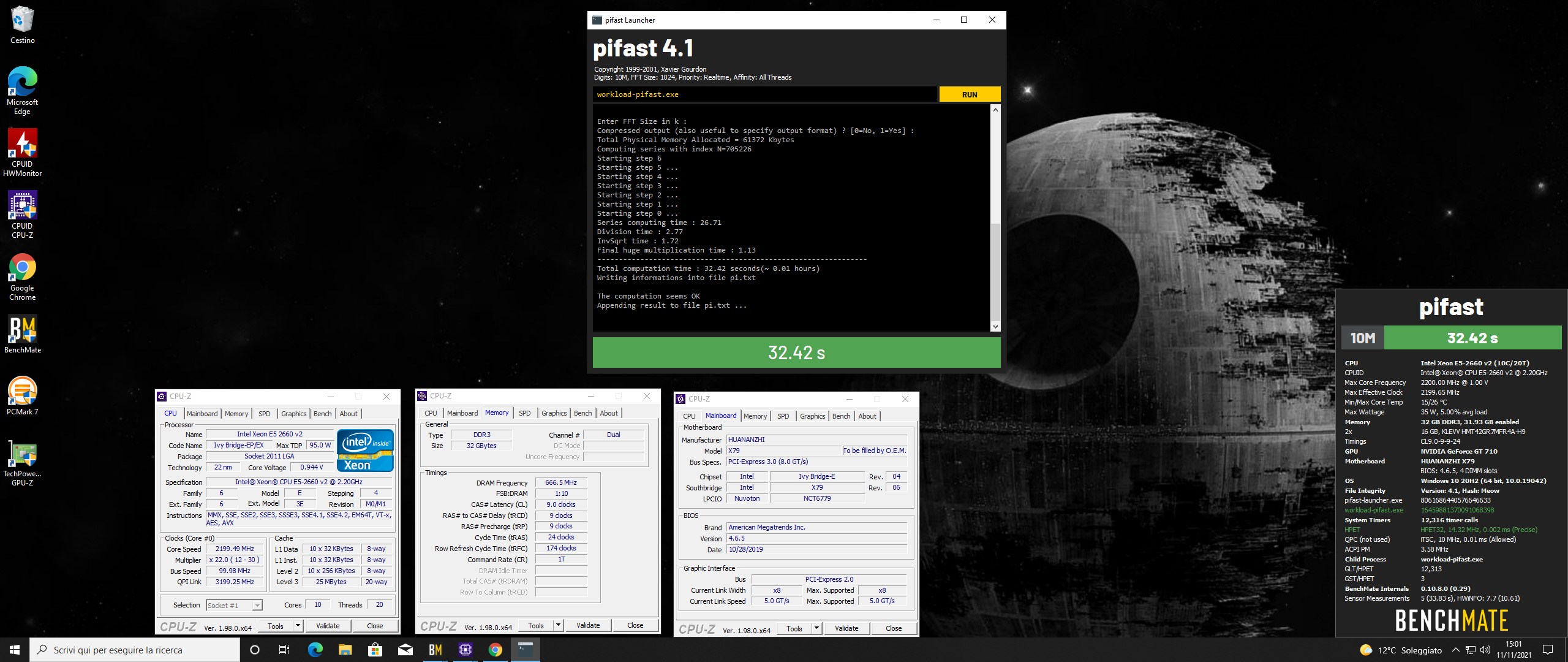Open Bench tab in Mainboard CPU-Z window
Image resolution: width=1568 pixels, height=662 pixels.
841,416
